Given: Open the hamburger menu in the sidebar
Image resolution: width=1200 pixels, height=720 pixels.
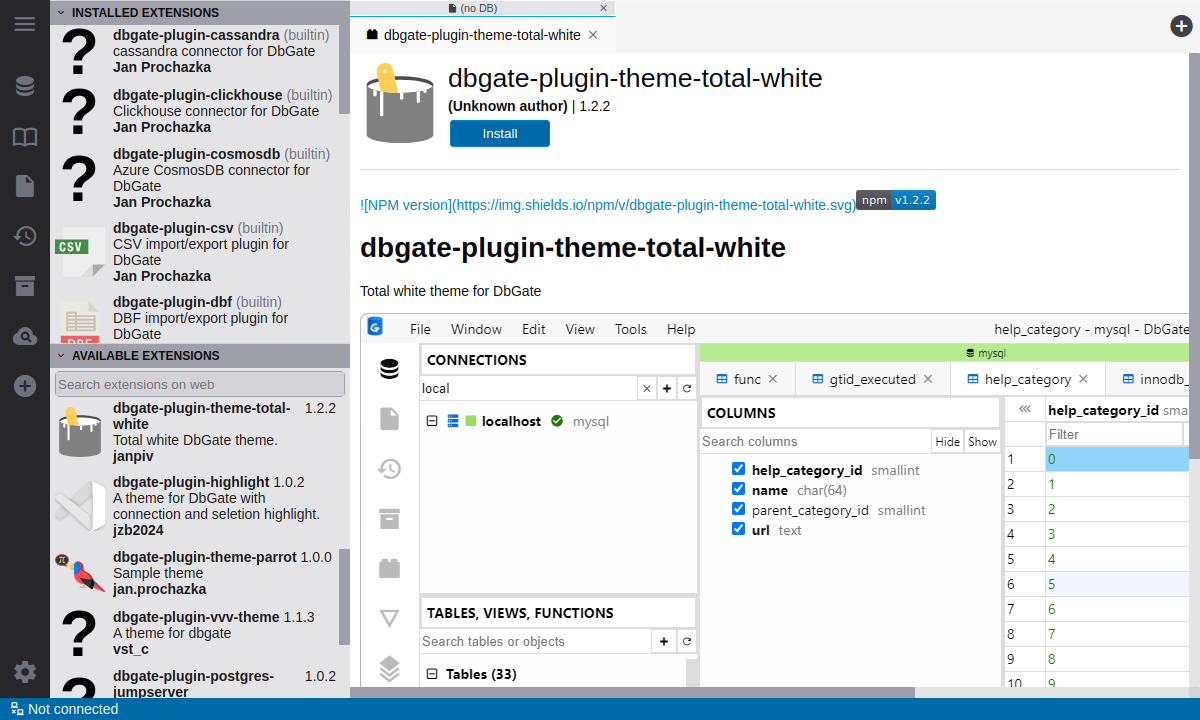Looking at the screenshot, I should point(25,24).
